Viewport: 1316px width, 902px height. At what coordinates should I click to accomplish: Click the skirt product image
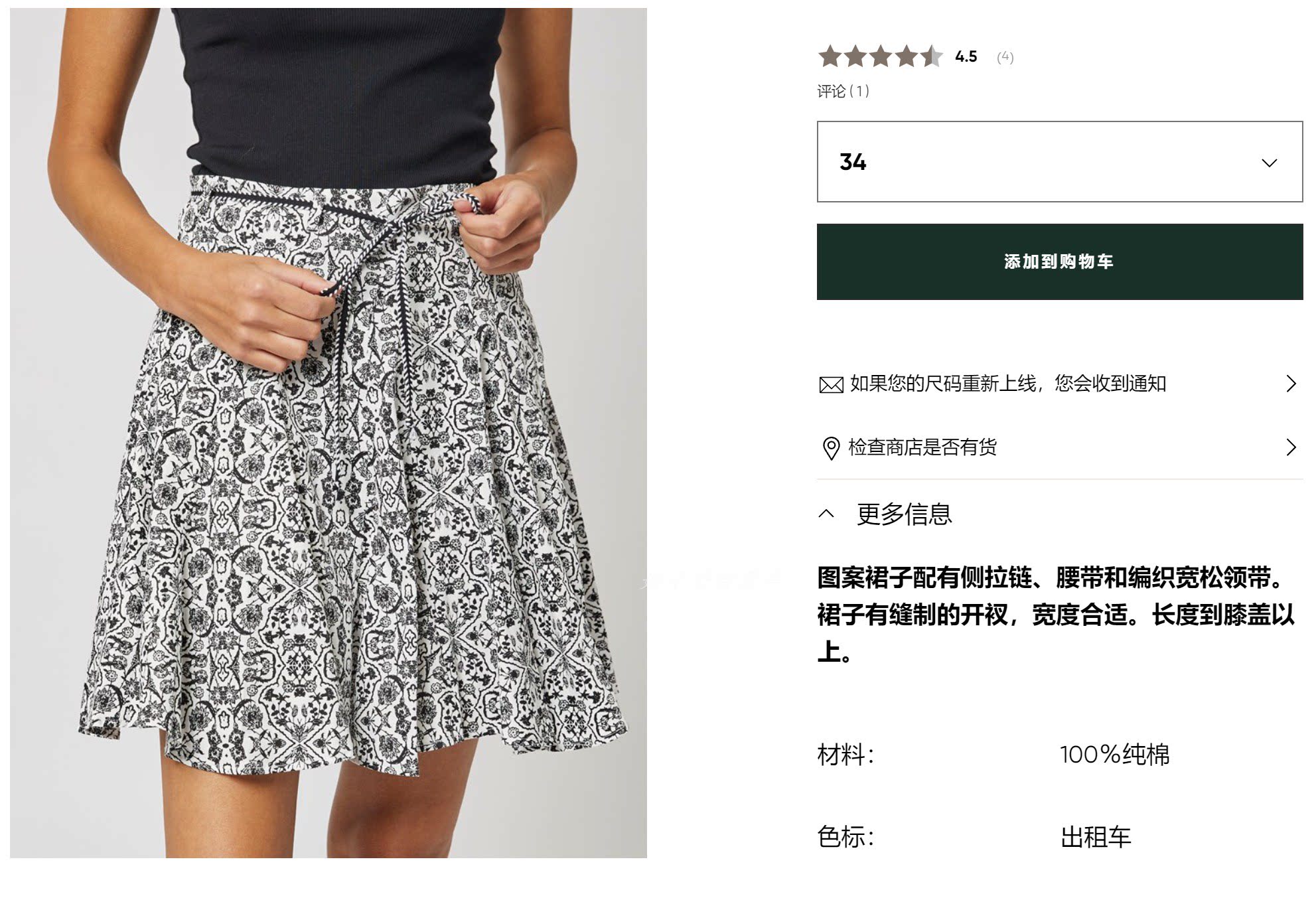(x=329, y=433)
